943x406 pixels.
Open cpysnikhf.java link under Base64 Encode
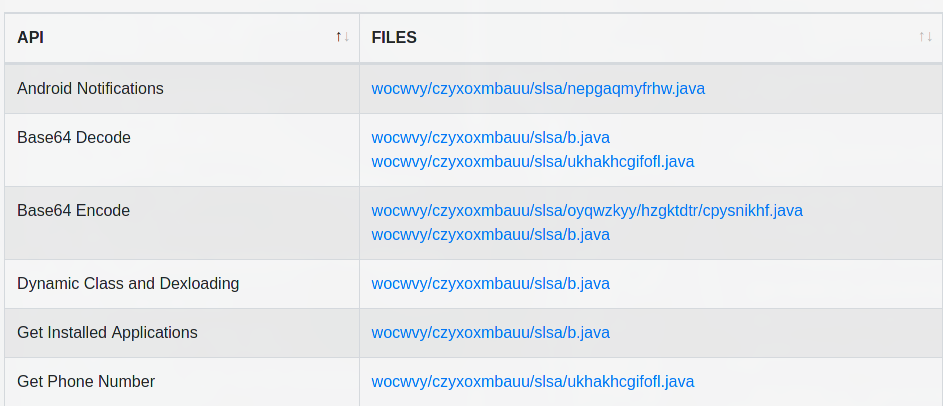587,211
